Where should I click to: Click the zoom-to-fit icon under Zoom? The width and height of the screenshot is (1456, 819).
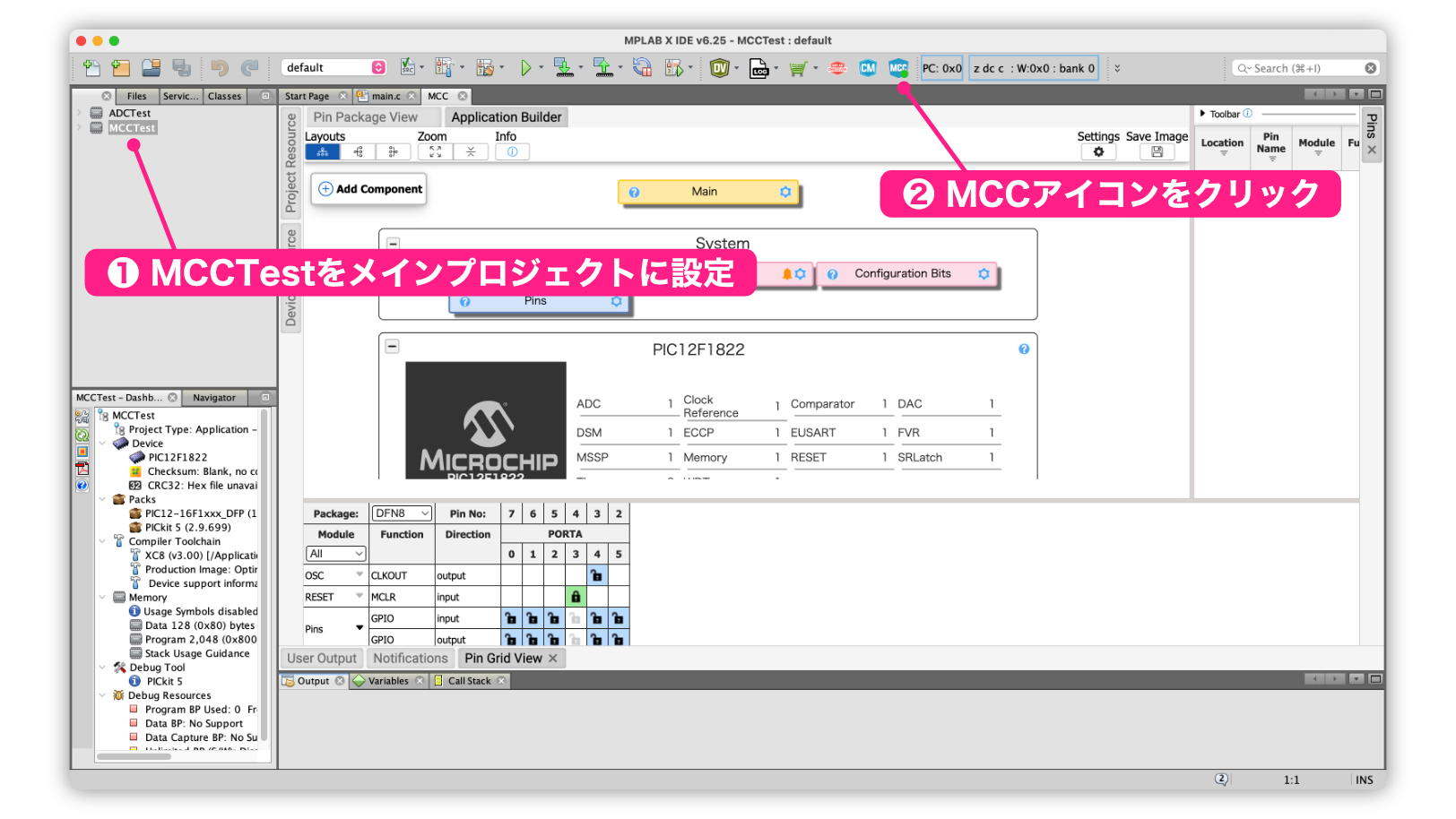[x=436, y=152]
